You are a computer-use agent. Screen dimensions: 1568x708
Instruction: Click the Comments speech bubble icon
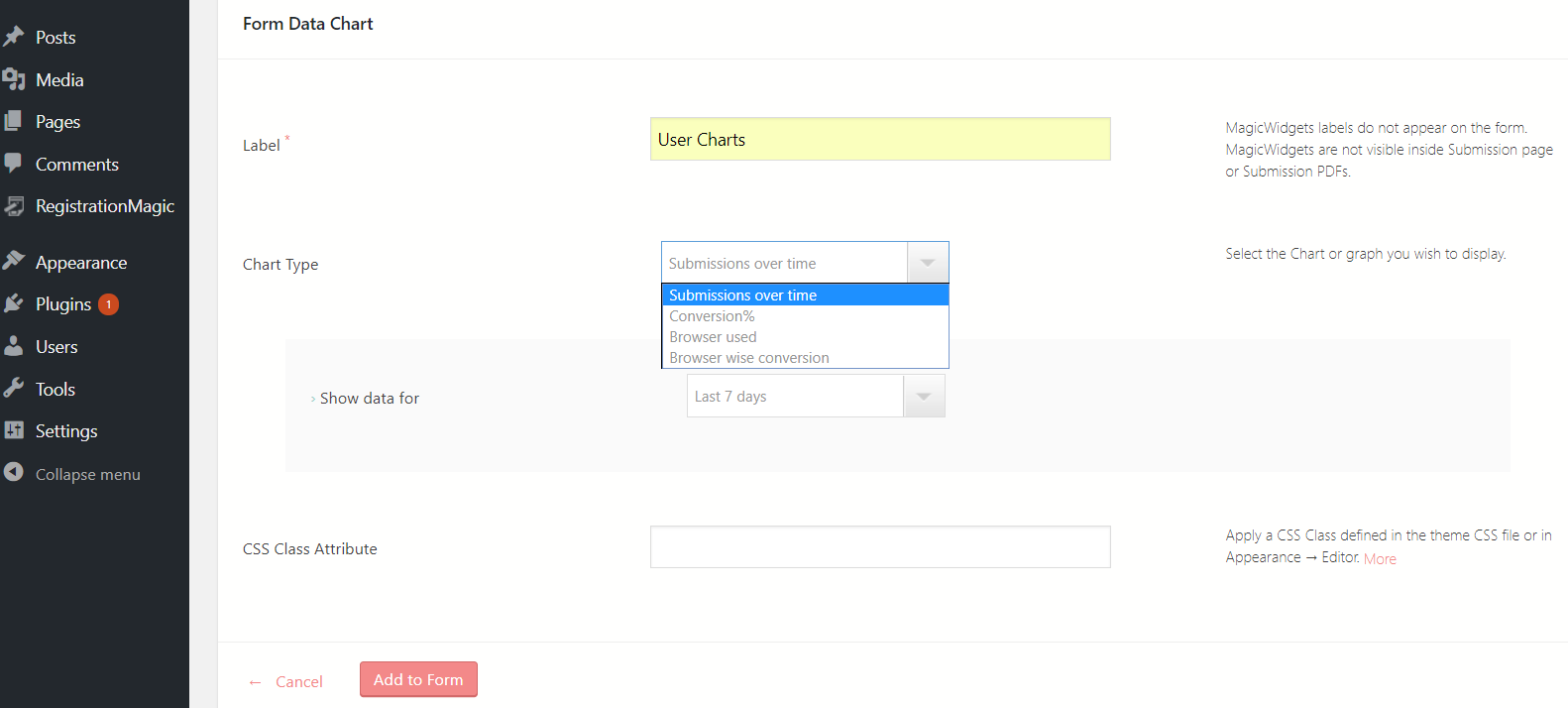14,164
